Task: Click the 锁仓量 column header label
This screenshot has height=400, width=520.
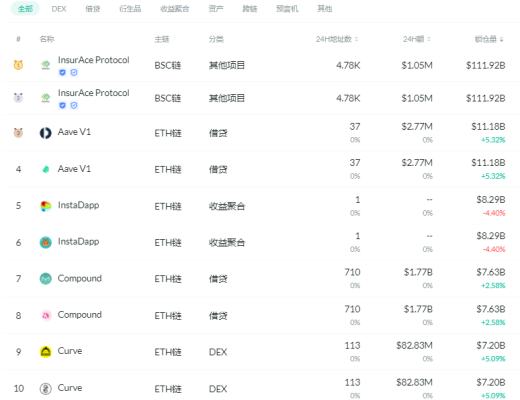Action: click(x=486, y=39)
